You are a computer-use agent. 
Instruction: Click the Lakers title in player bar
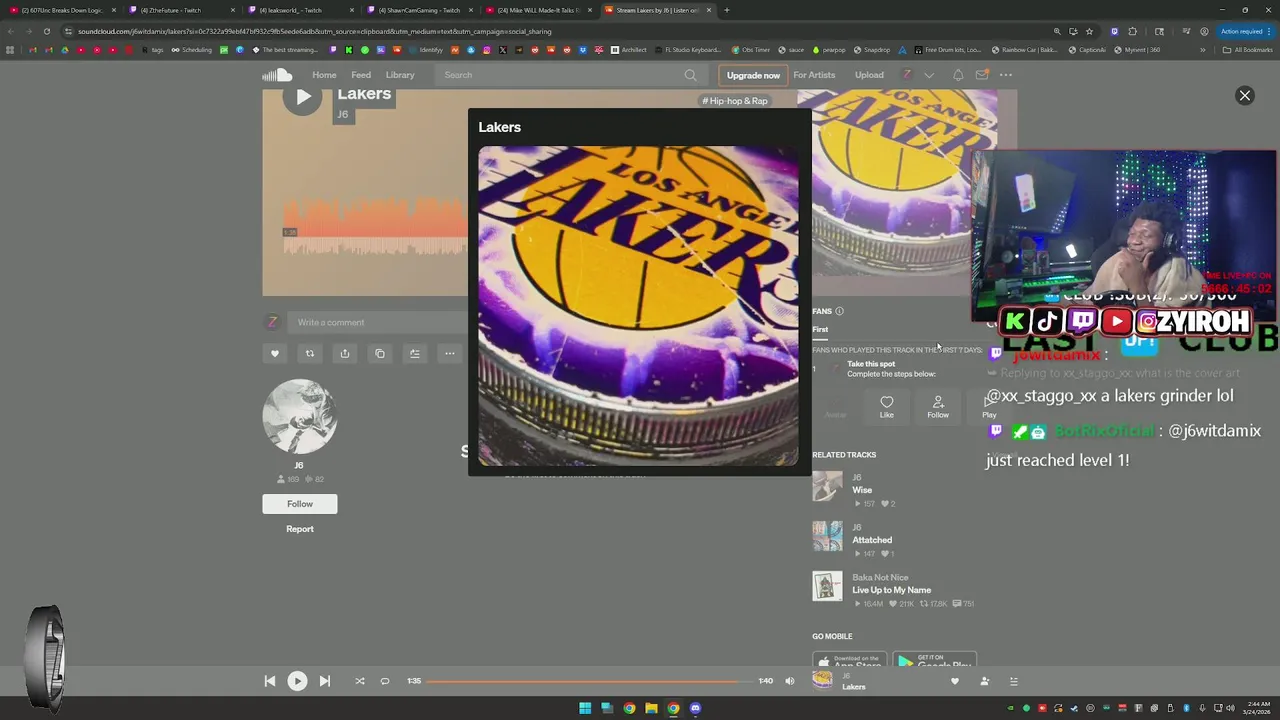[853, 687]
